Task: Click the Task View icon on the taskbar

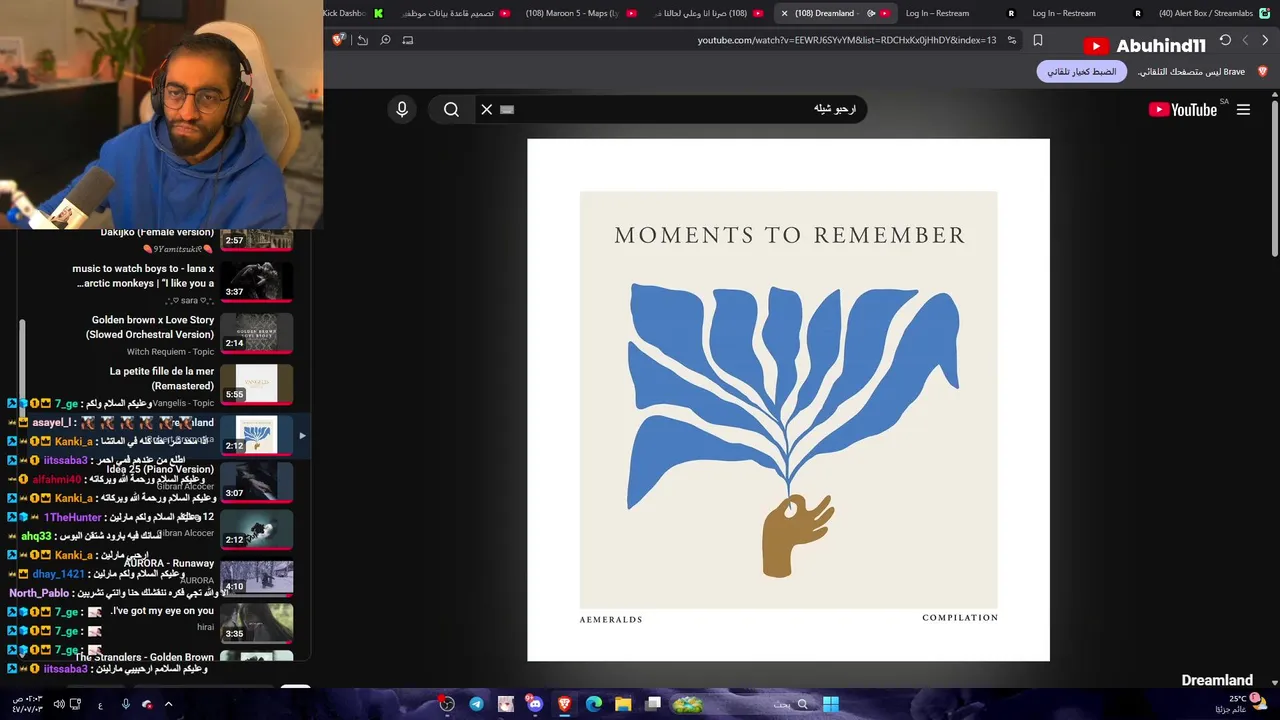Action: [653, 704]
